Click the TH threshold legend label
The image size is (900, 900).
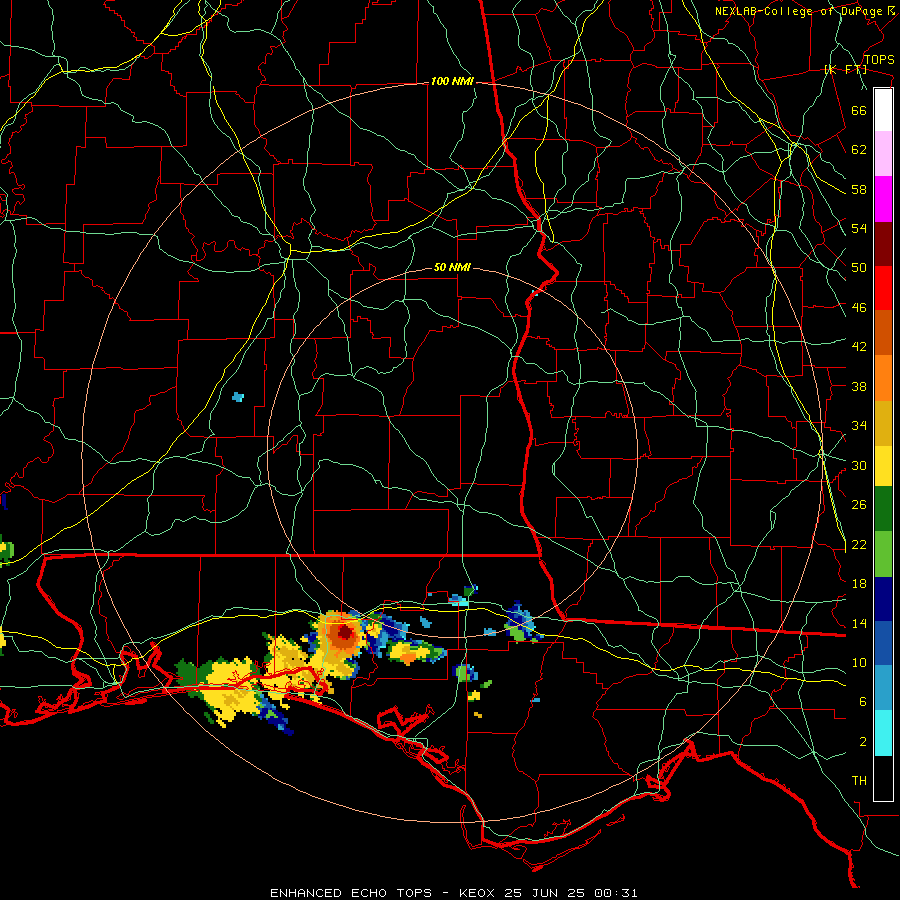pos(859,781)
